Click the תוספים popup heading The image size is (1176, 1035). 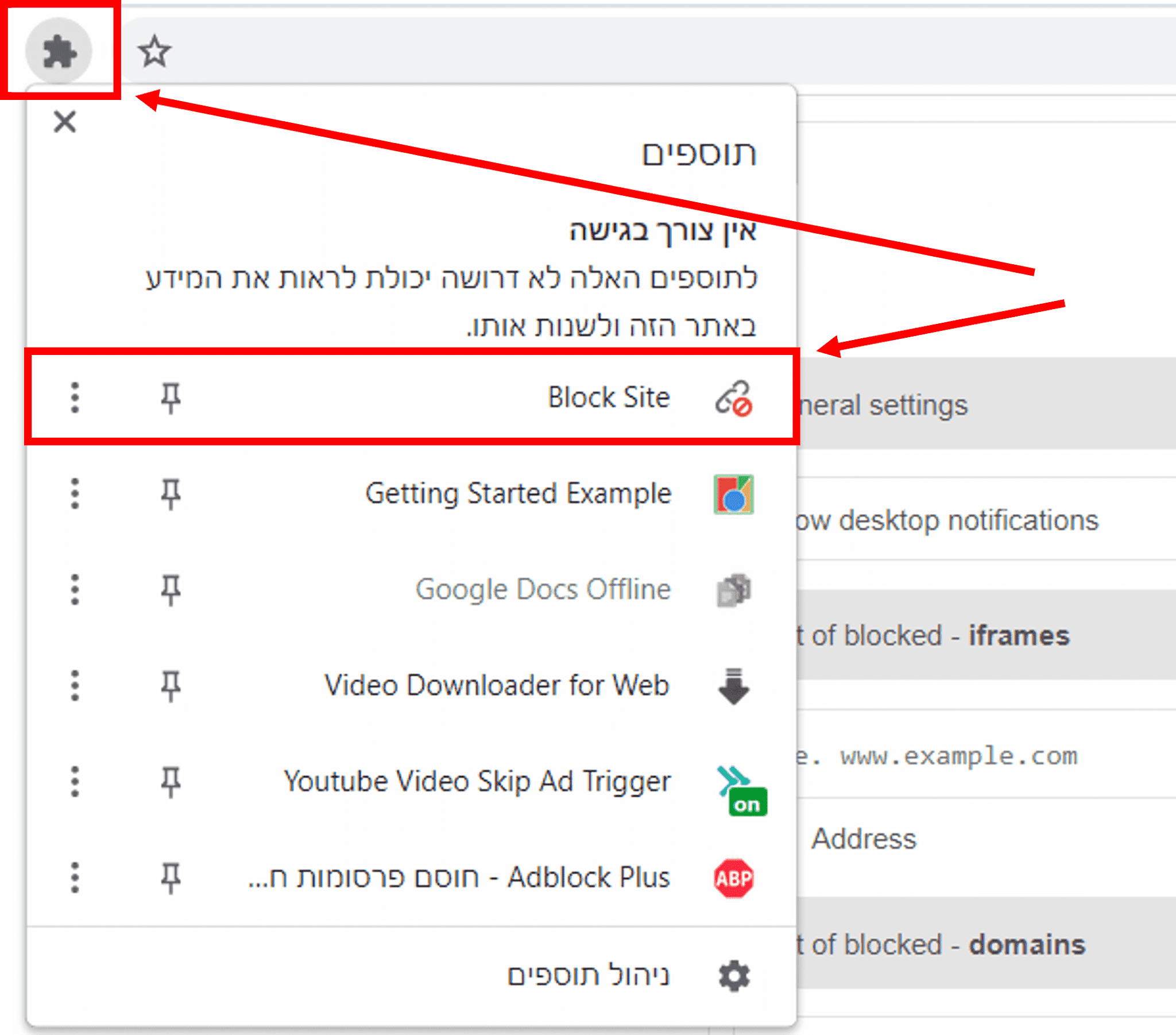pyautogui.click(x=699, y=154)
